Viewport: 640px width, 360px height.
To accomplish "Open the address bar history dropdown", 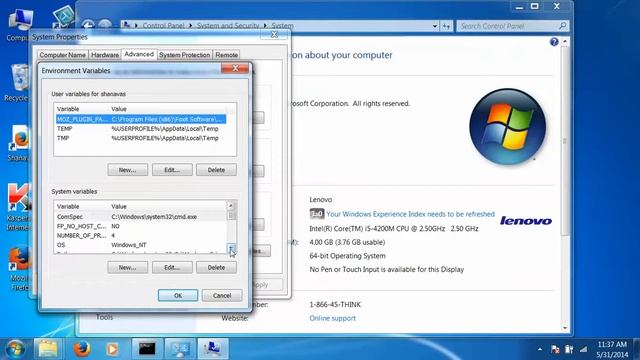I will [x=435, y=26].
